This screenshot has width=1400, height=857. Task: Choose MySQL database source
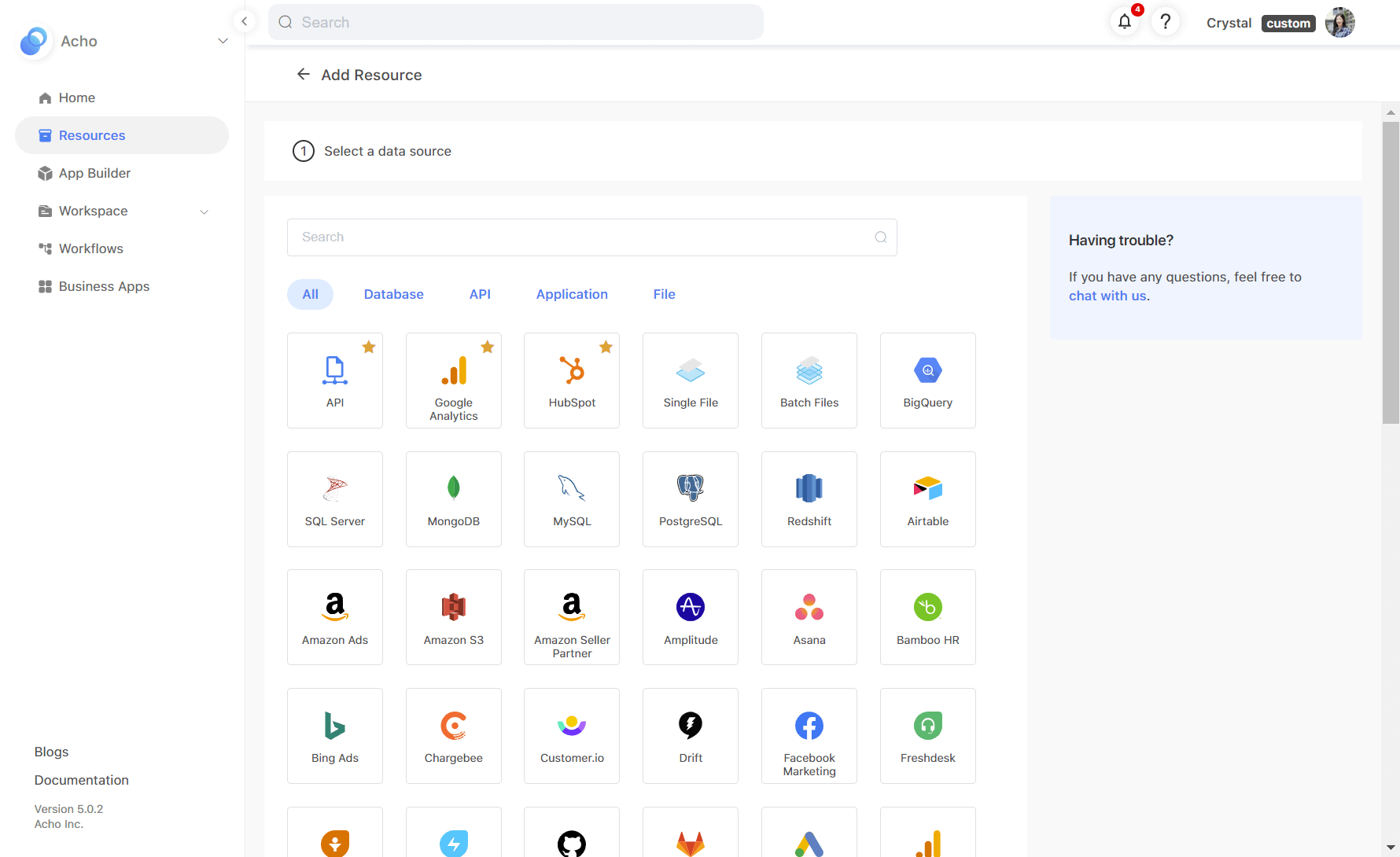click(x=572, y=499)
